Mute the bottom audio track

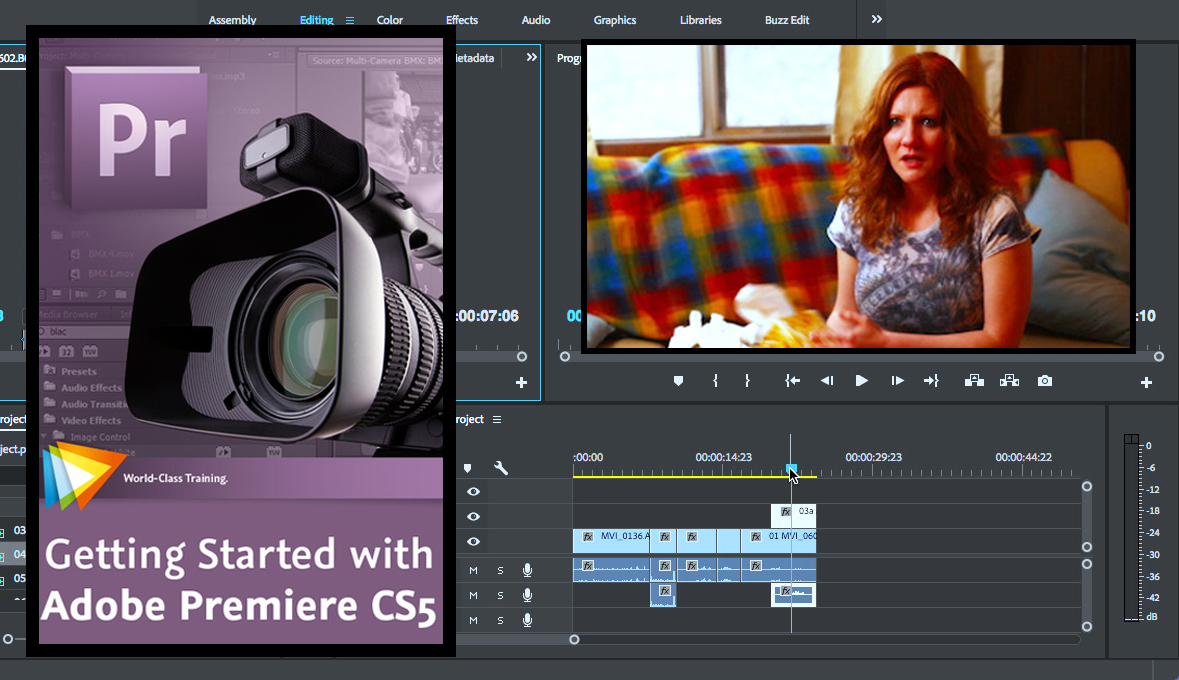473,620
